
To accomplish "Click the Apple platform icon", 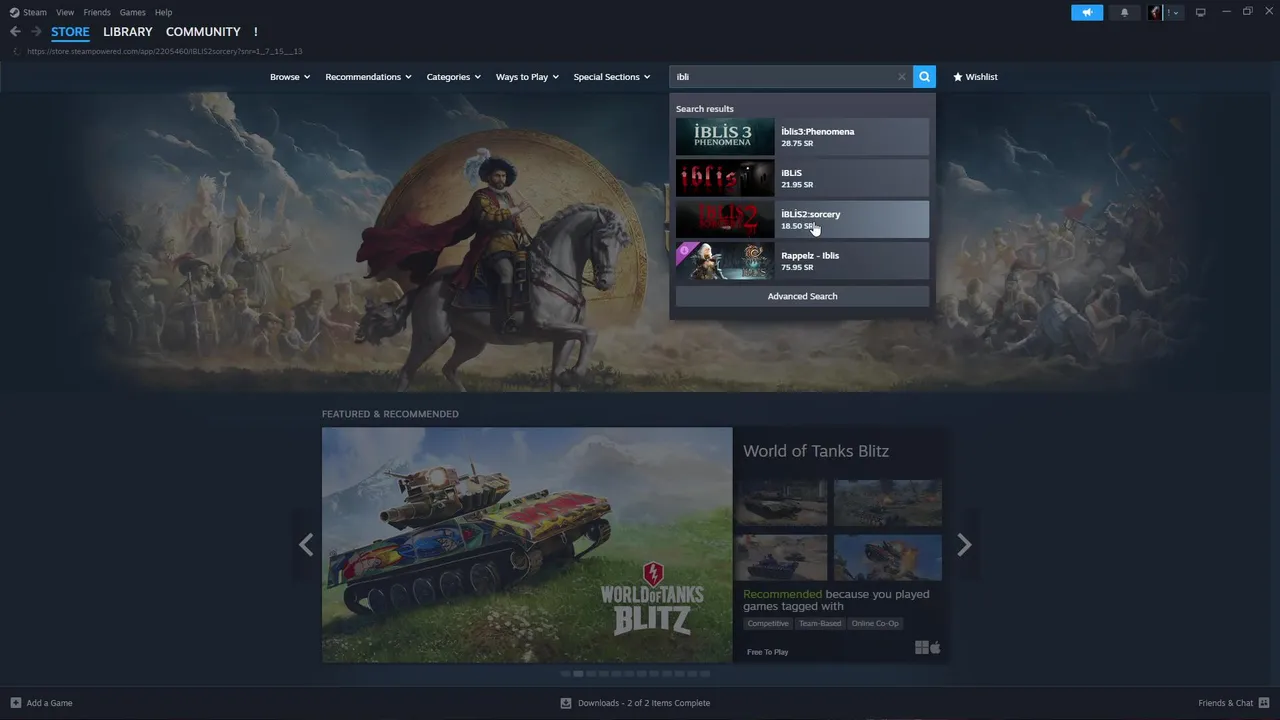I will click(x=935, y=648).
